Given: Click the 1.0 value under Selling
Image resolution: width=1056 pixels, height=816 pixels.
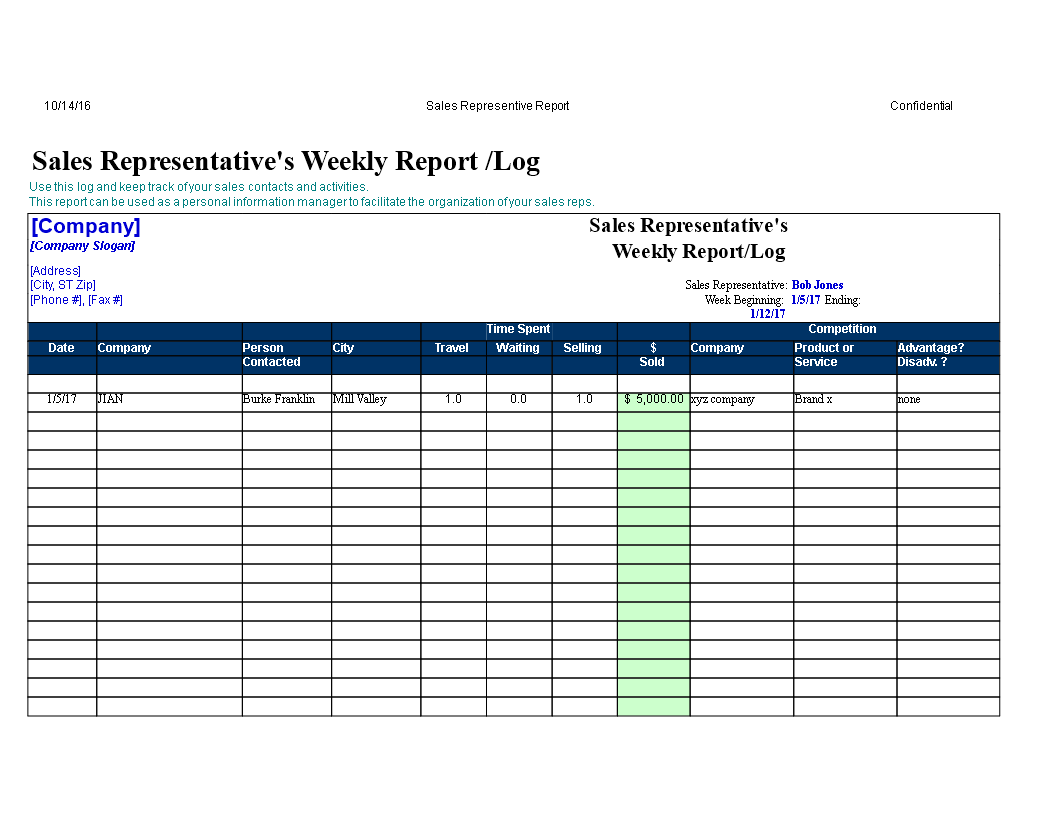Looking at the screenshot, I should [585, 399].
